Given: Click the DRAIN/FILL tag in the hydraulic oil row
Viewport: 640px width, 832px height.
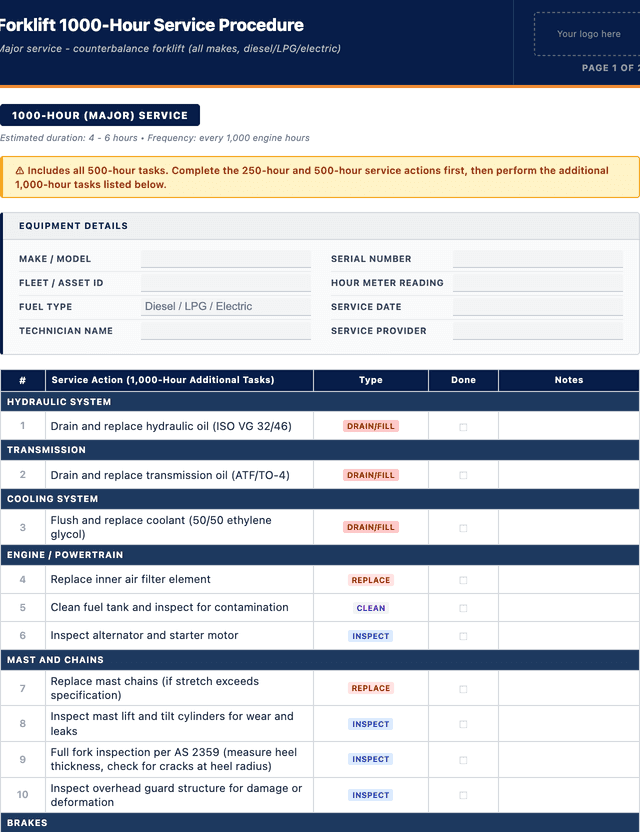Looking at the screenshot, I should (x=371, y=426).
